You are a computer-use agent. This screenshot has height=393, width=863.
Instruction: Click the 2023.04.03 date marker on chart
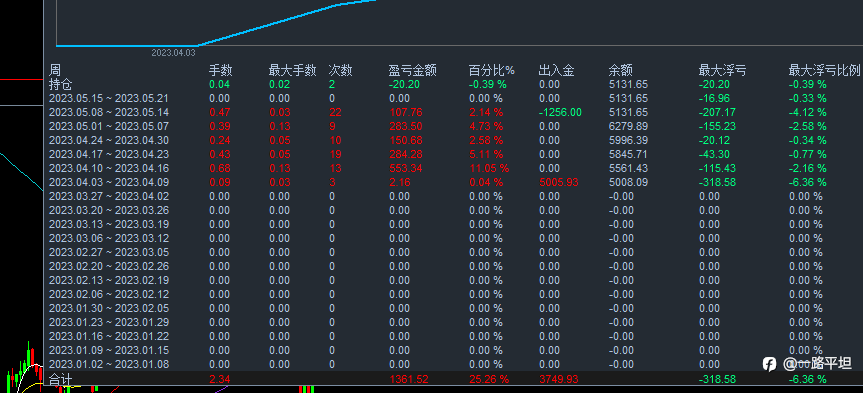coord(173,53)
